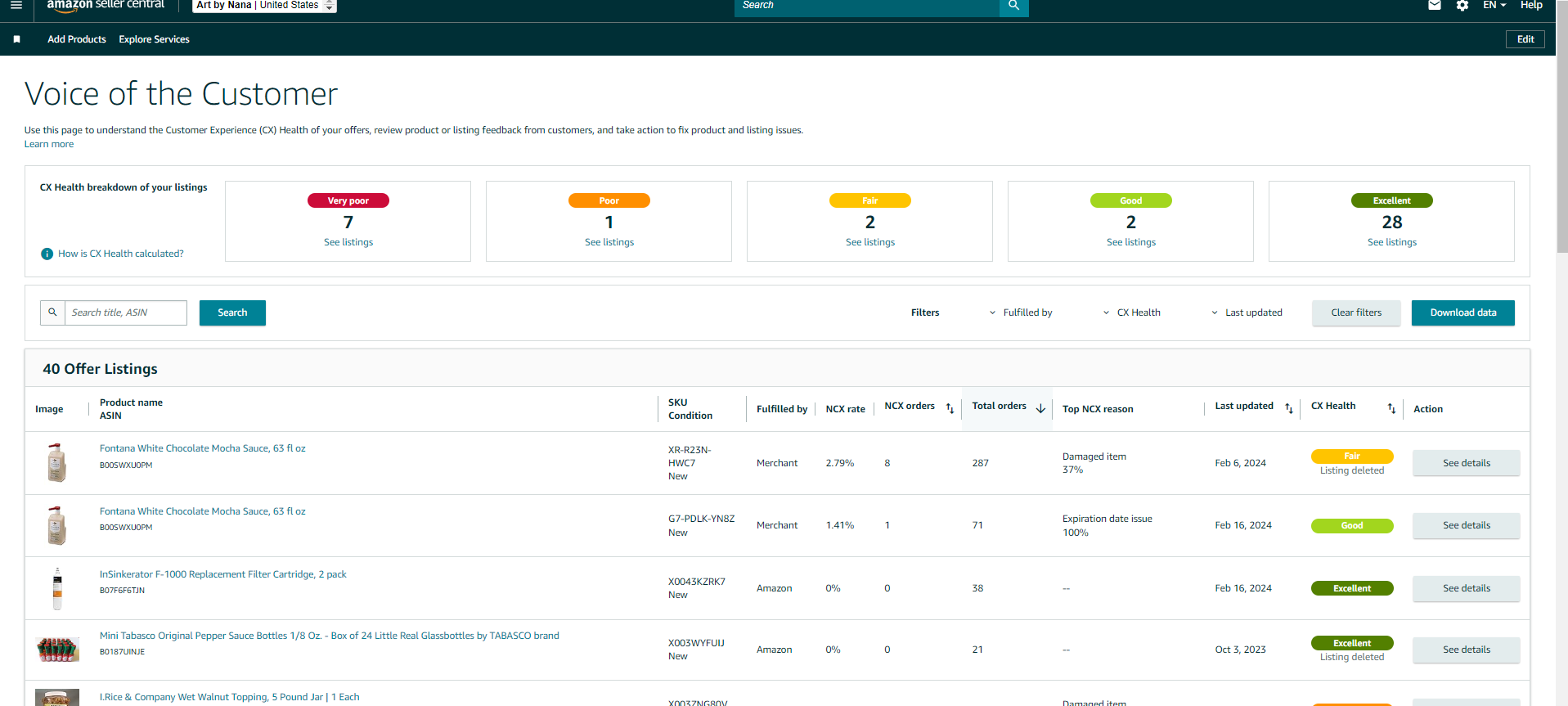Click the Good badge in the 71 orders row
This screenshot has height=706, width=1568.
click(x=1352, y=525)
